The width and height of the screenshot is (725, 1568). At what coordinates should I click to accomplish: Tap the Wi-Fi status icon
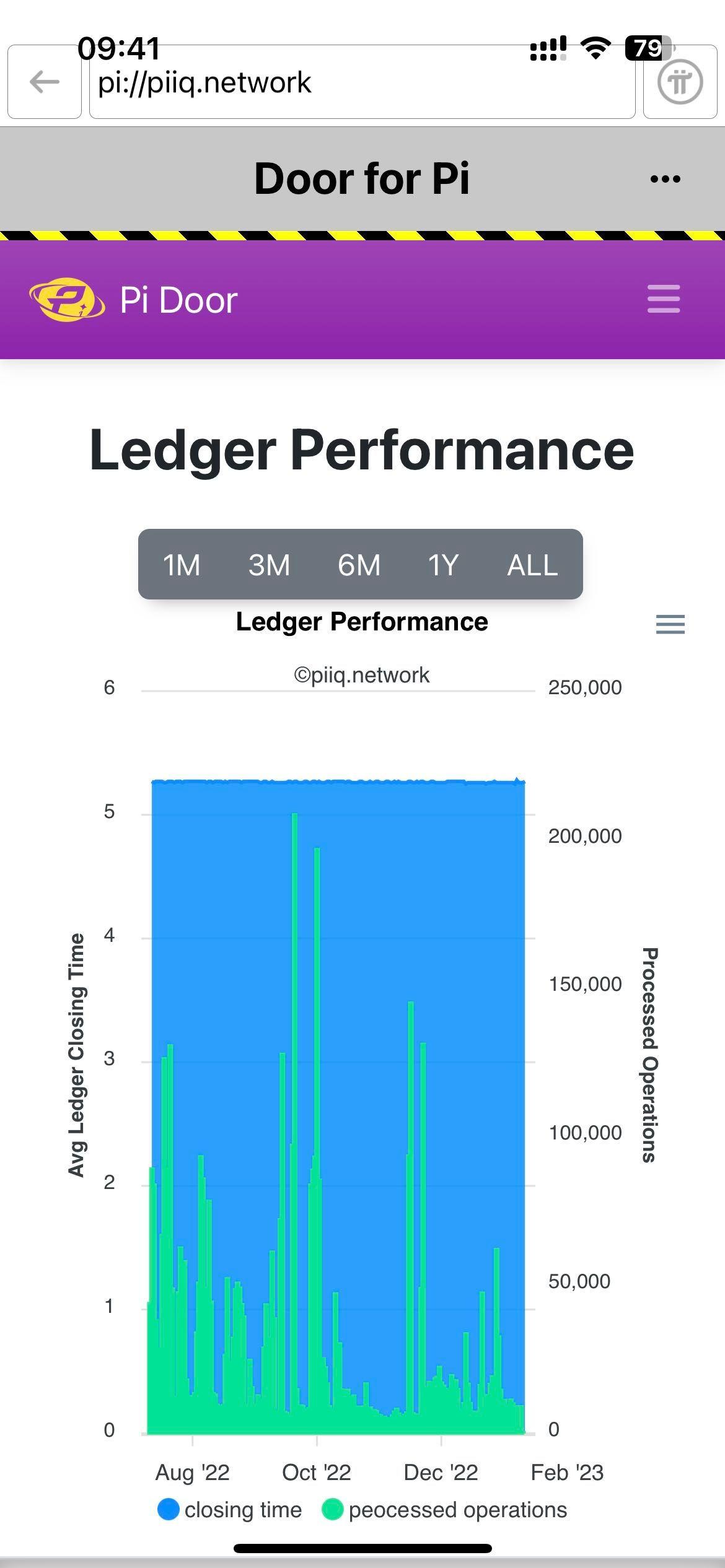(x=595, y=48)
